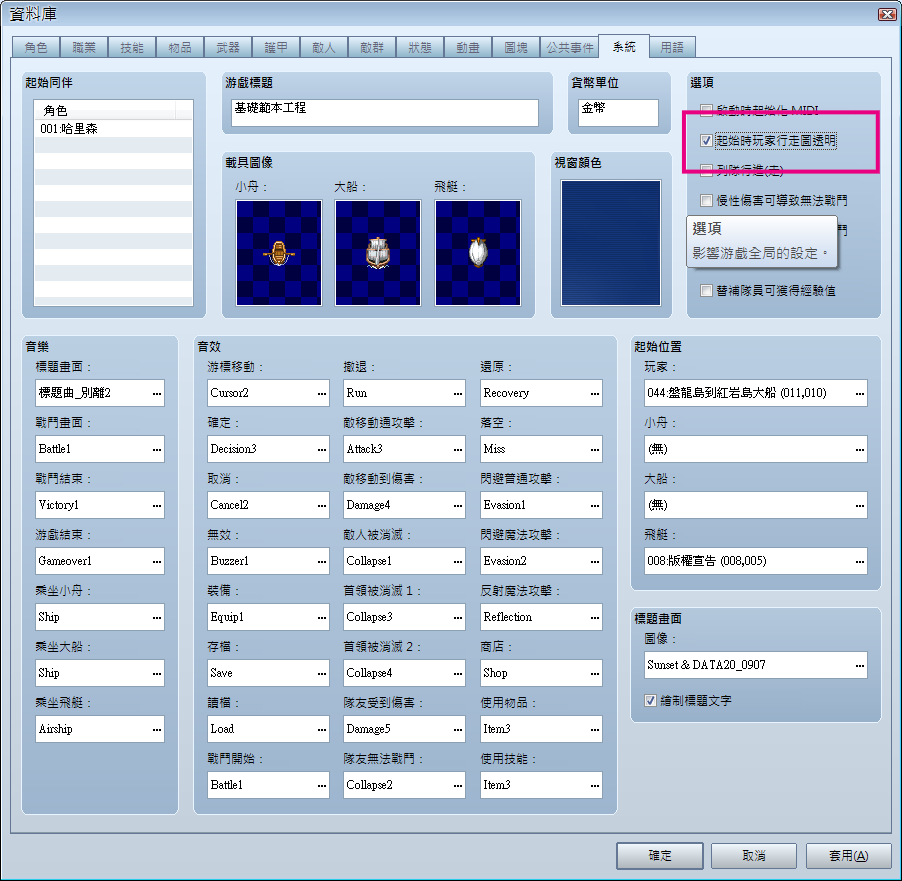Open the 職業 tab
The width and height of the screenshot is (902, 881).
pos(84,47)
